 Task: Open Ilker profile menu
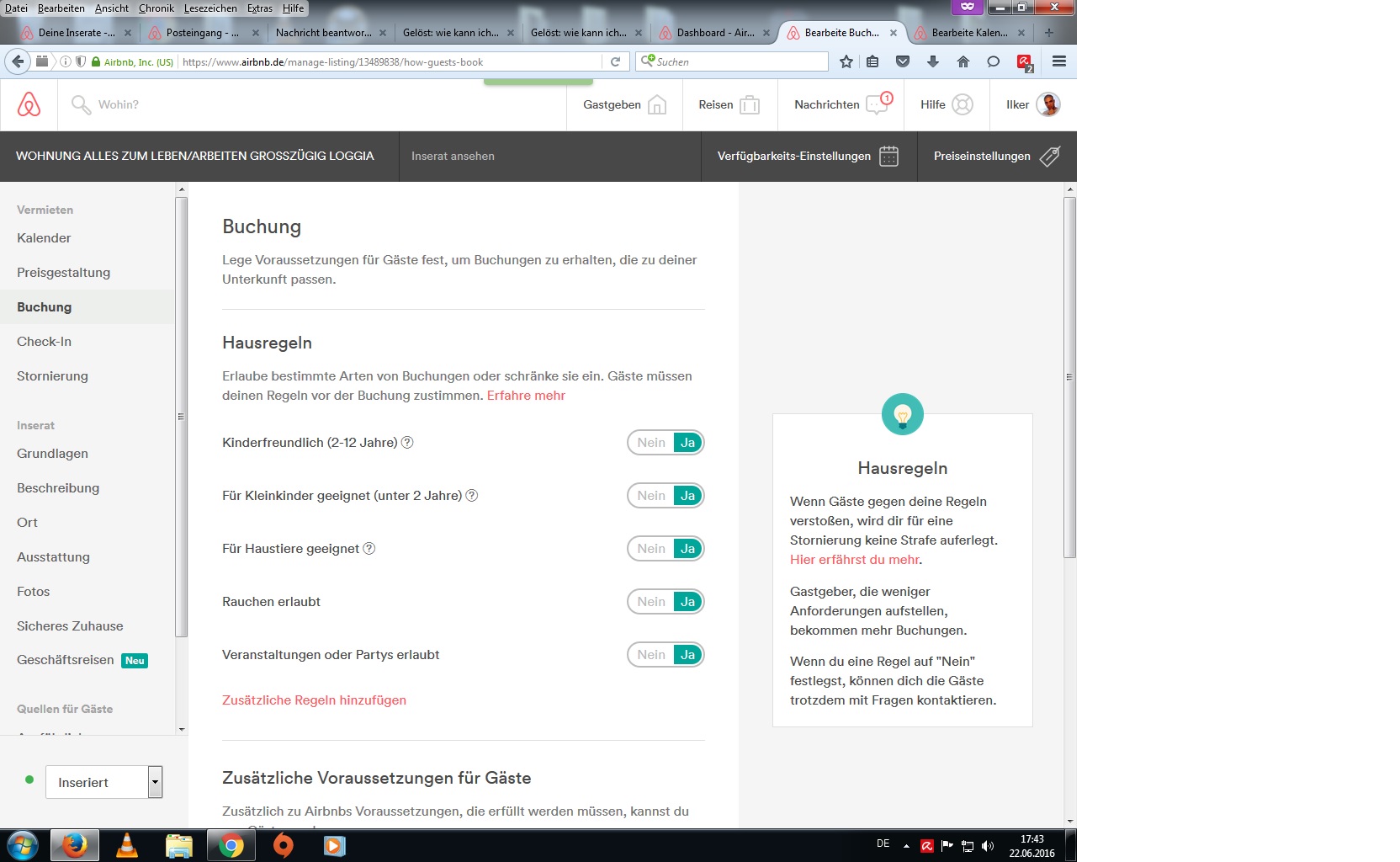pyautogui.click(x=1032, y=104)
